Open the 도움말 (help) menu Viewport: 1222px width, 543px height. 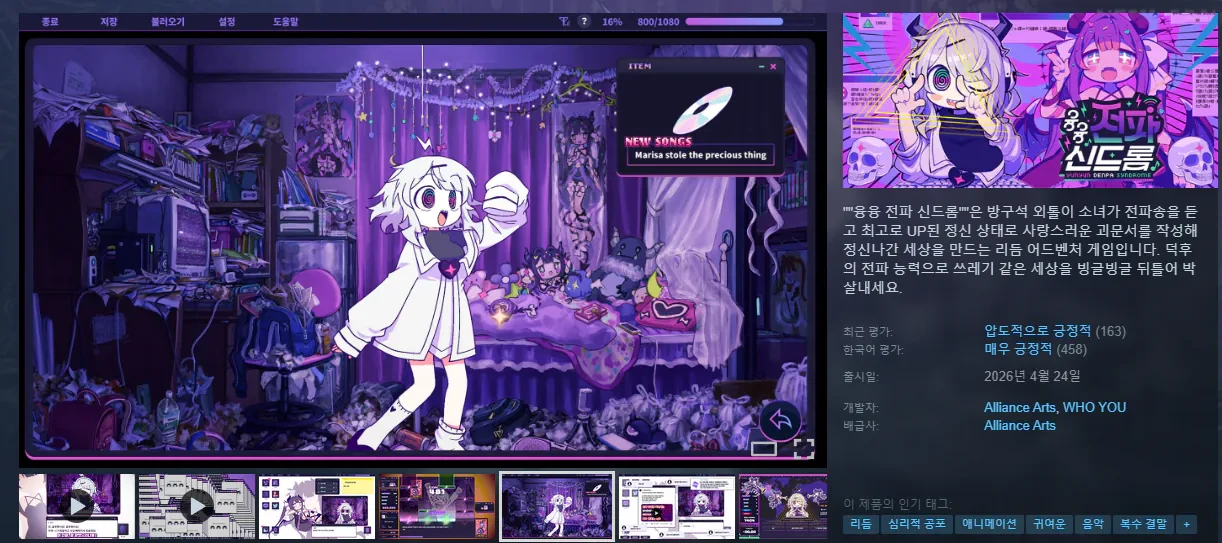click(x=285, y=21)
